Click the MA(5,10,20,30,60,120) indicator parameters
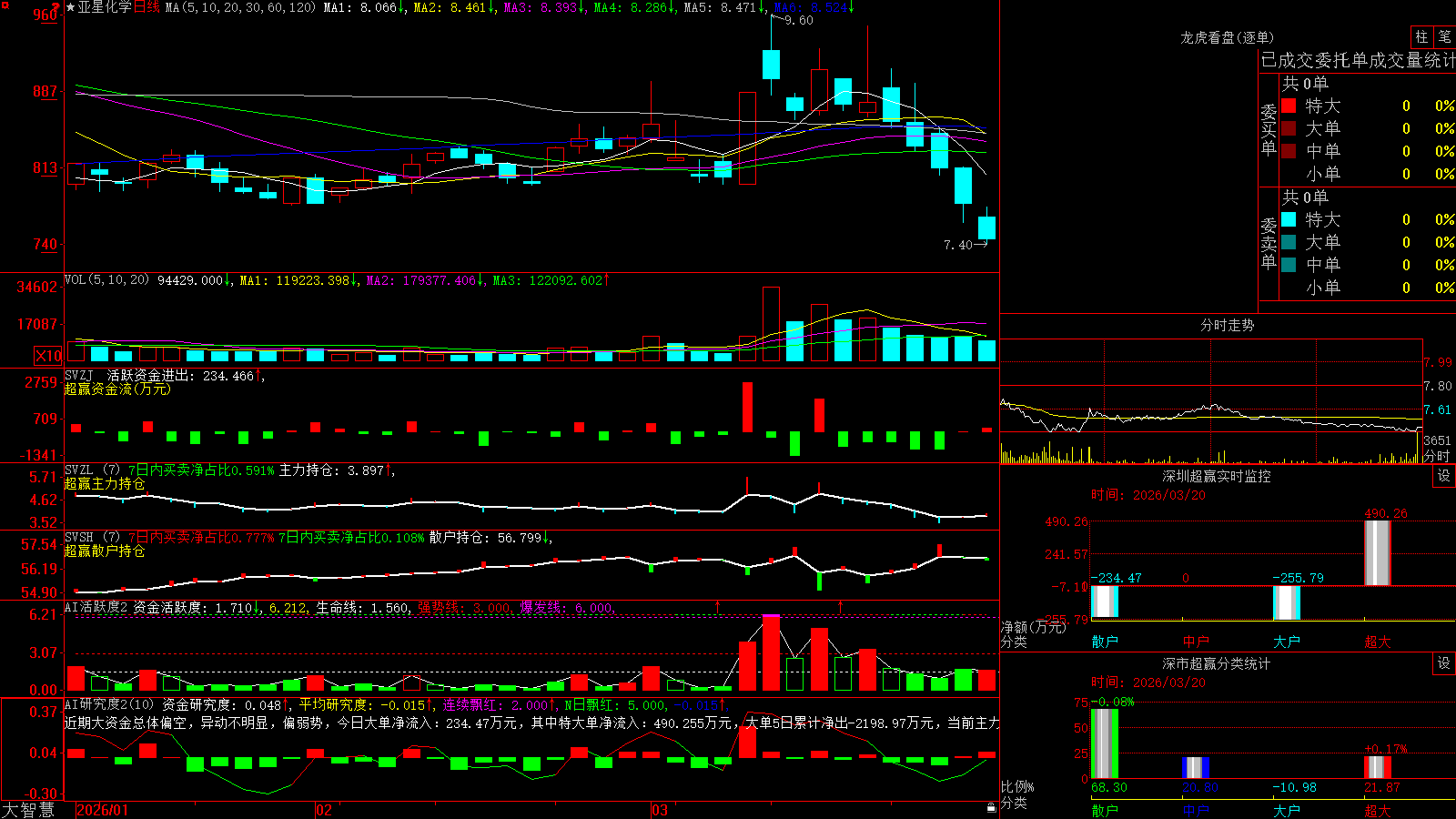Screen dimensions: 1456x819 click(x=240, y=7)
